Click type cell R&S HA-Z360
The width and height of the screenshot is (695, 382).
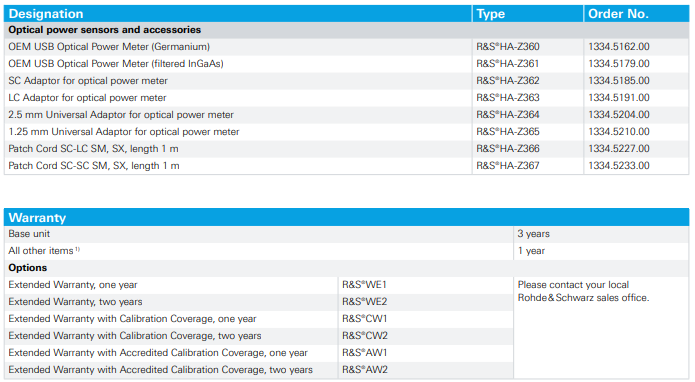(x=508, y=47)
